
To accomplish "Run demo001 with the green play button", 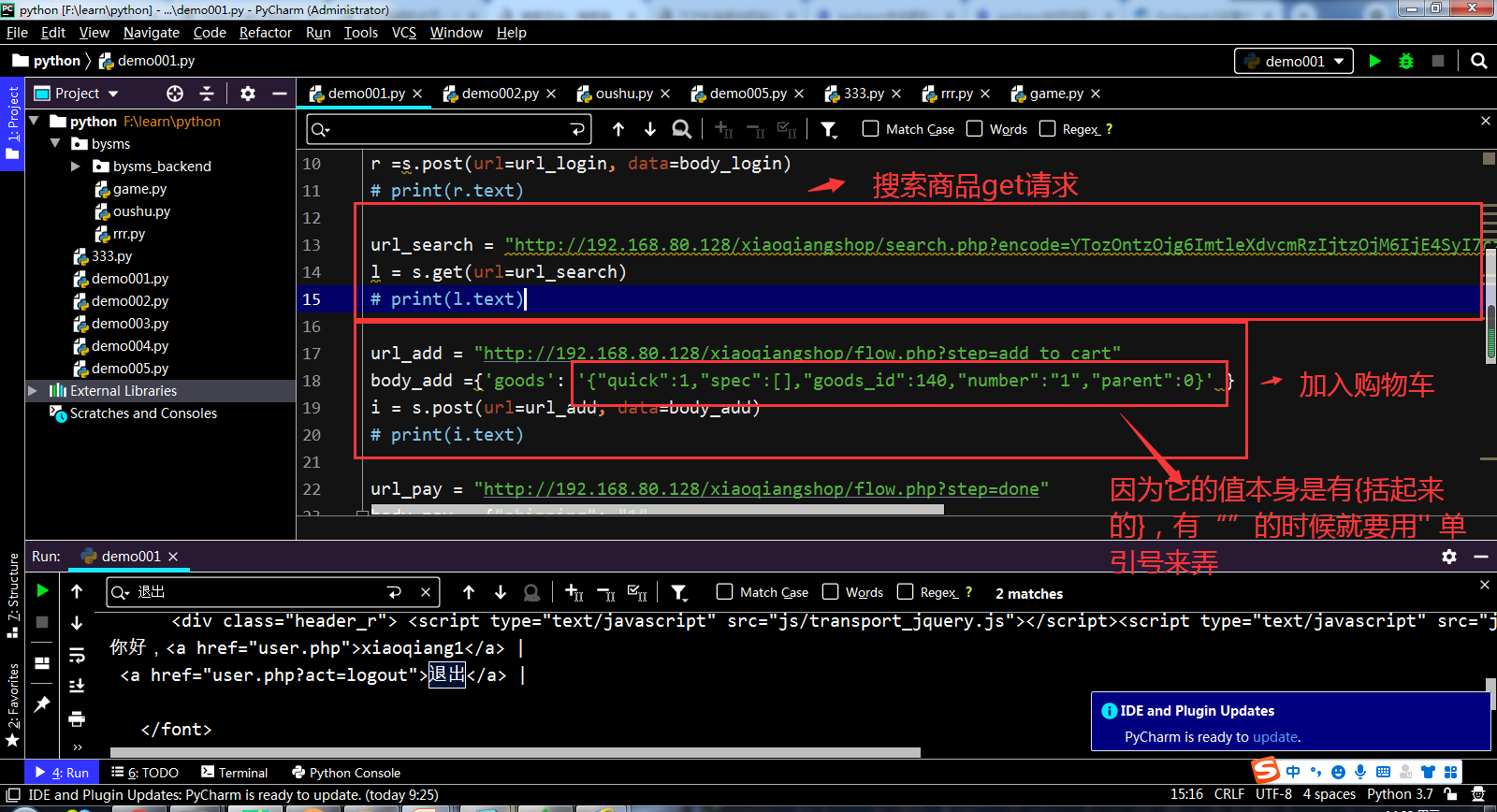I will click(1374, 61).
